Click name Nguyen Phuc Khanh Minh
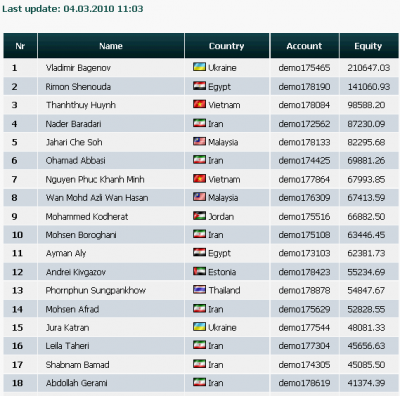Image resolution: width=400 pixels, height=396 pixels. pyautogui.click(x=95, y=179)
